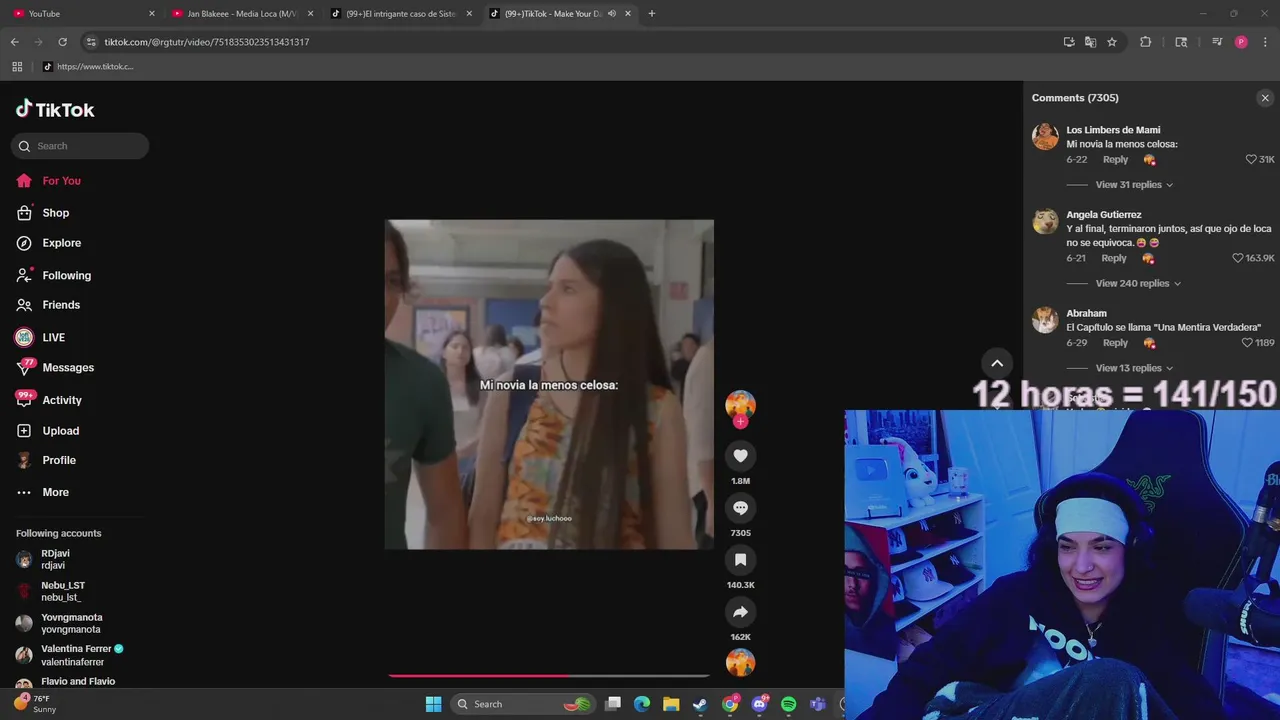The height and width of the screenshot is (720, 1280).
Task: Go to previous video with up arrow
Action: [997, 363]
